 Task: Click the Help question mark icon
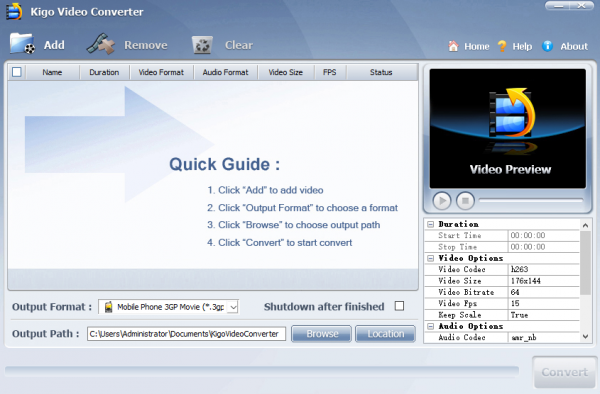click(x=502, y=46)
